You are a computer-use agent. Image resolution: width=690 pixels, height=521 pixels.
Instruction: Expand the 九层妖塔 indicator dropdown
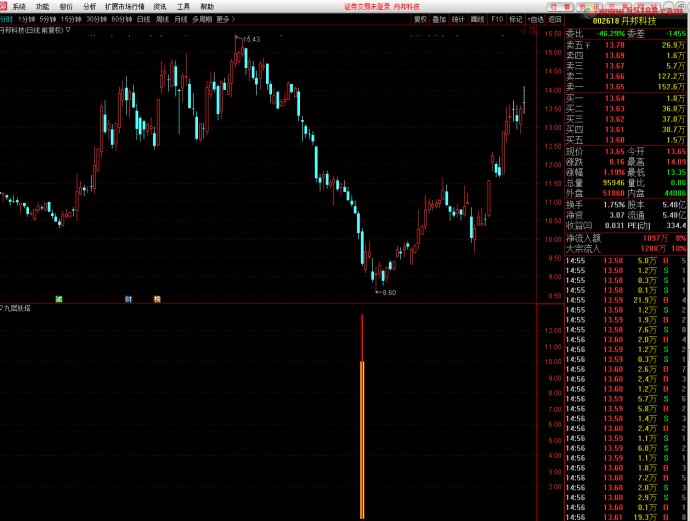tap(1, 308)
